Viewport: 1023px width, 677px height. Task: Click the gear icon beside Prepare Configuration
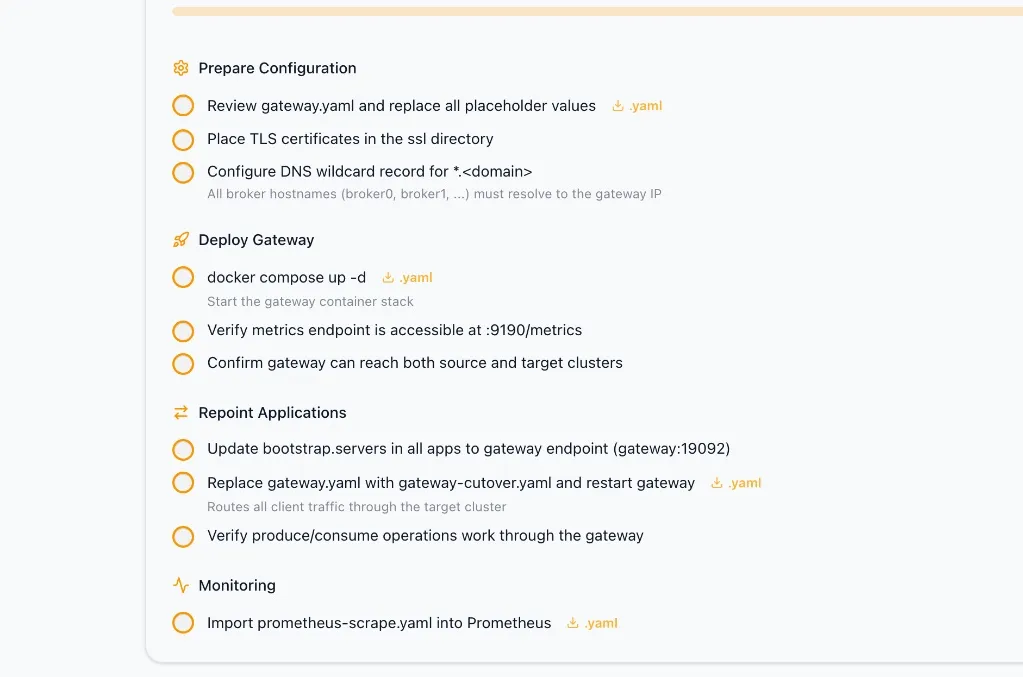point(181,67)
